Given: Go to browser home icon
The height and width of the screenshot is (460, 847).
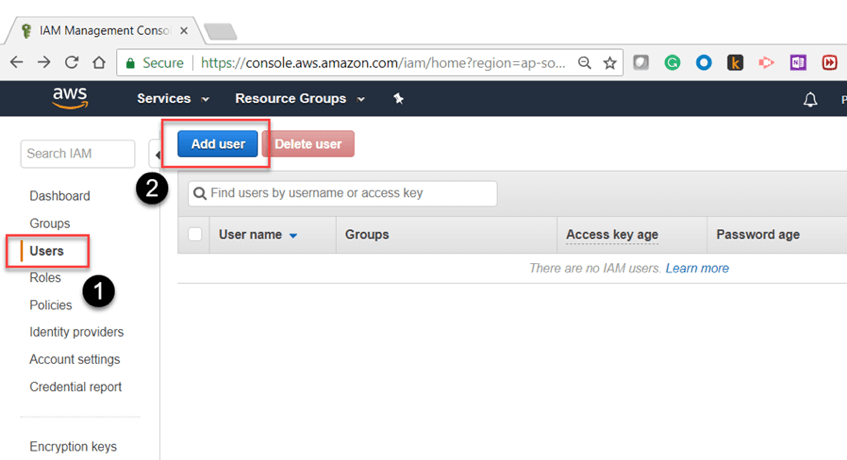Looking at the screenshot, I should click(99, 63).
